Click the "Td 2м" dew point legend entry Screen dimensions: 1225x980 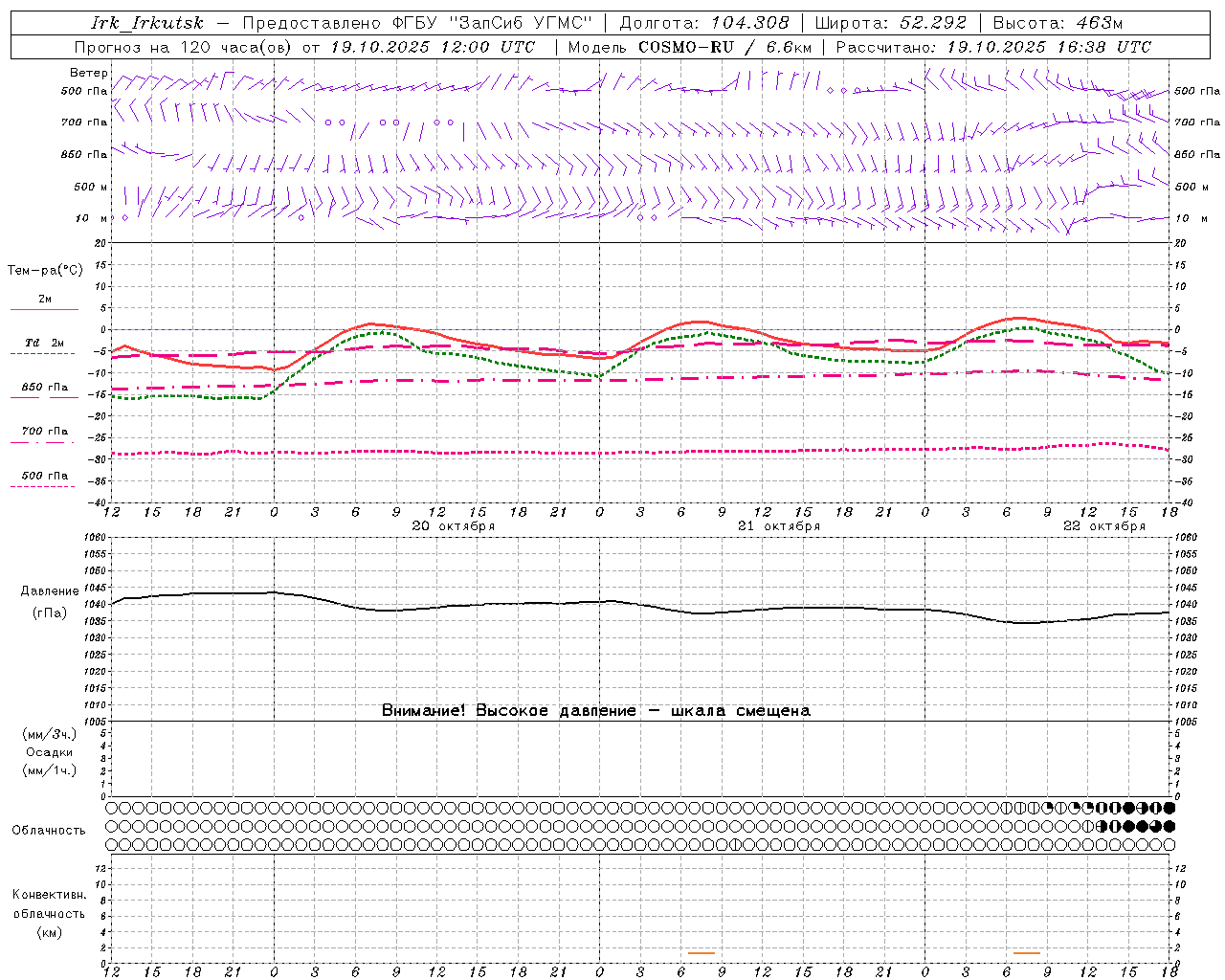44,343
